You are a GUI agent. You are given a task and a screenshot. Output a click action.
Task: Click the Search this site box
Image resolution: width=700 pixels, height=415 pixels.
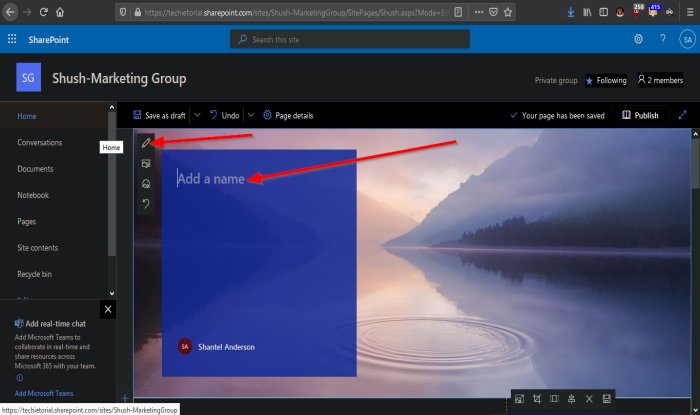click(x=350, y=39)
